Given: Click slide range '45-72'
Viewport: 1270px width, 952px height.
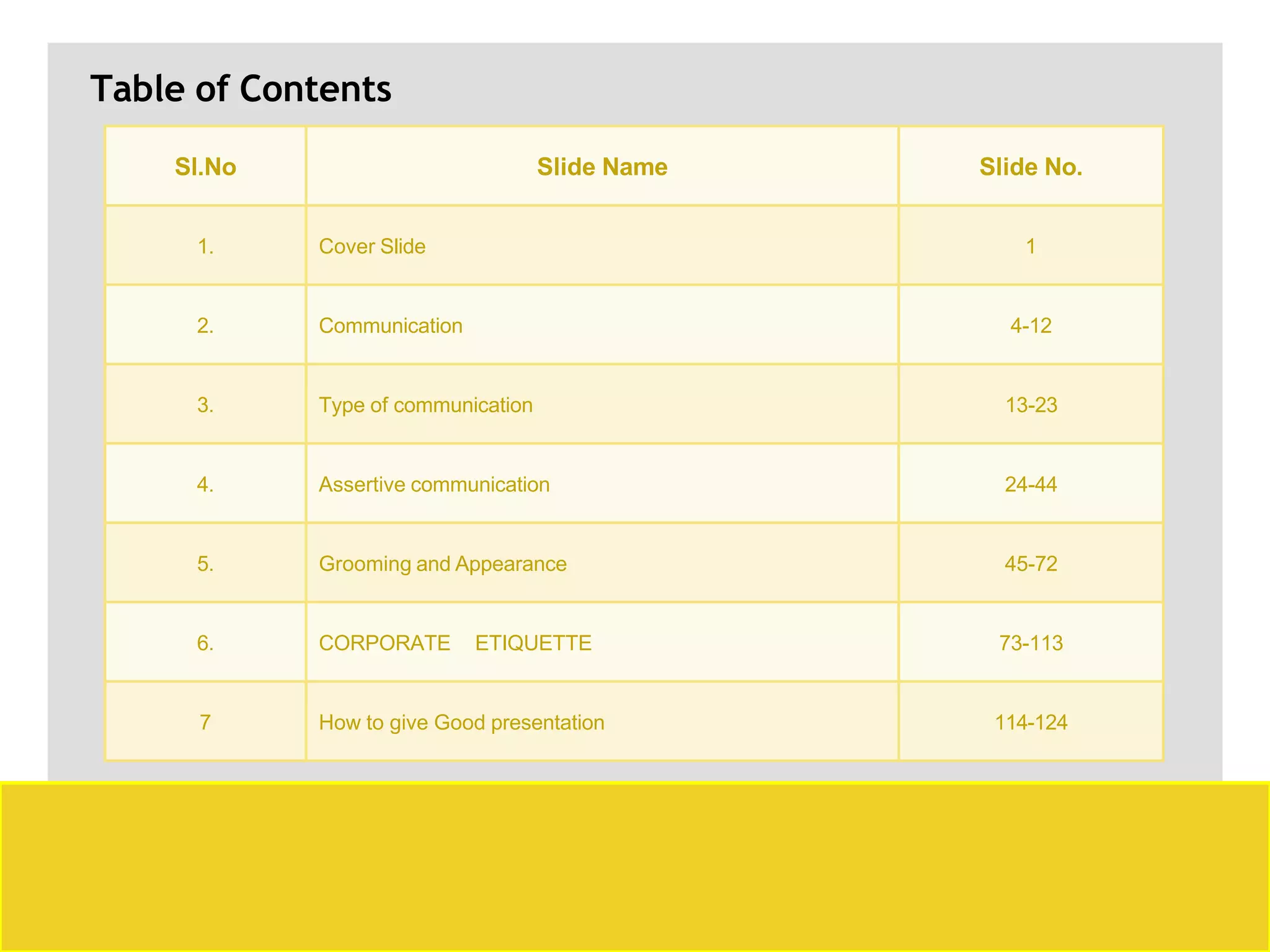Looking at the screenshot, I should (x=1031, y=563).
